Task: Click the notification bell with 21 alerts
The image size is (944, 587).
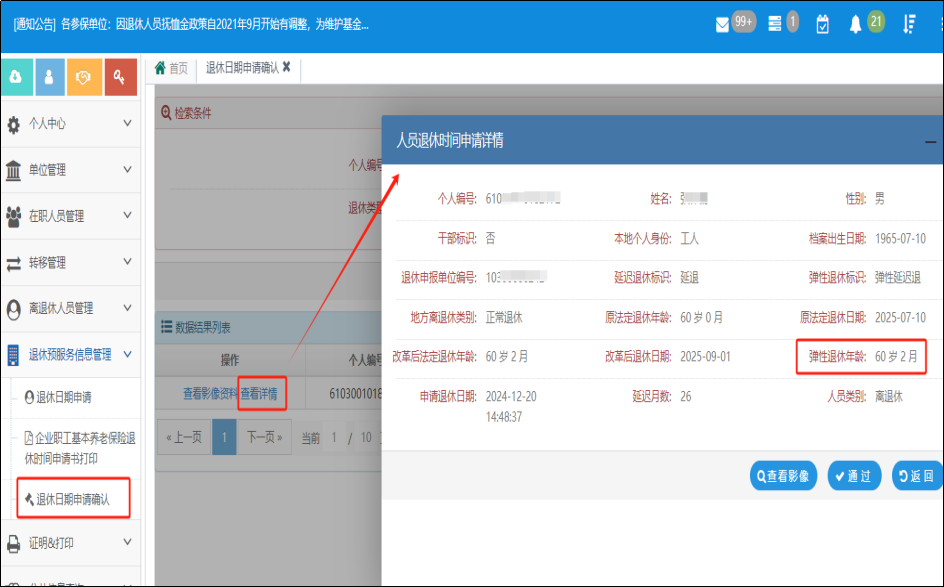Action: pos(856,22)
